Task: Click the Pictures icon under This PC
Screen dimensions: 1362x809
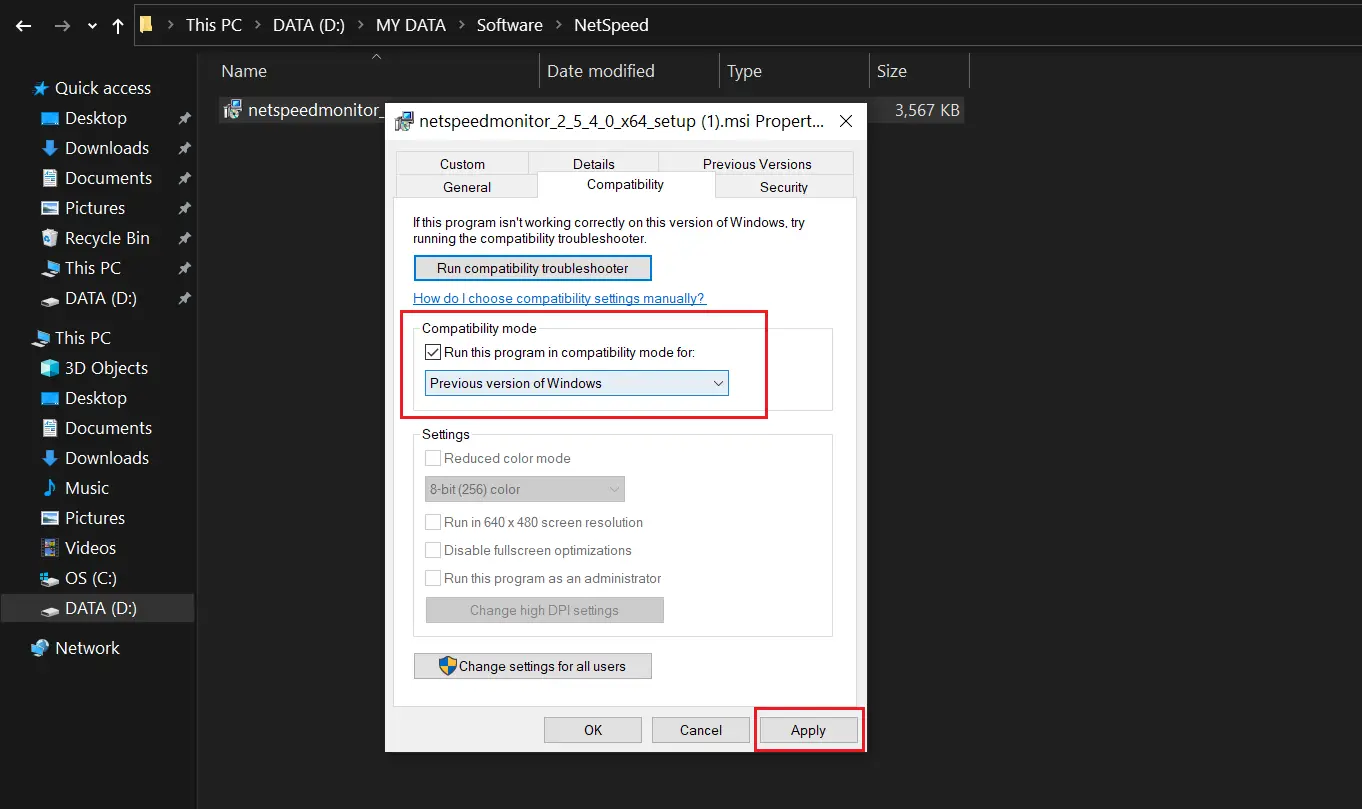Action: pyautogui.click(x=49, y=518)
